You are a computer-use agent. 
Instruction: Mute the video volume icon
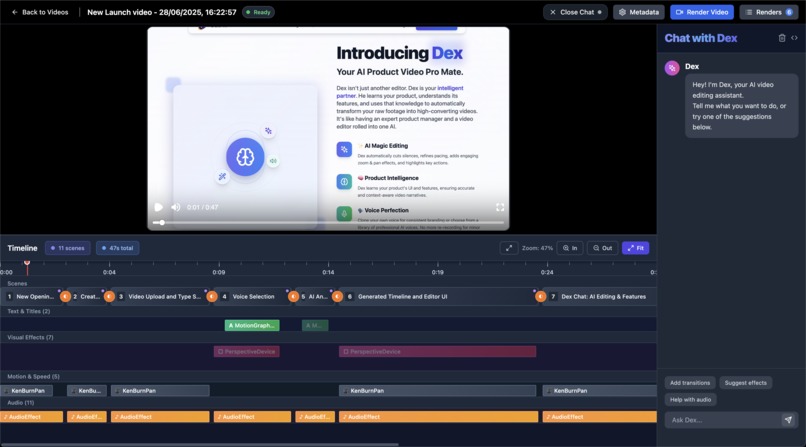175,207
